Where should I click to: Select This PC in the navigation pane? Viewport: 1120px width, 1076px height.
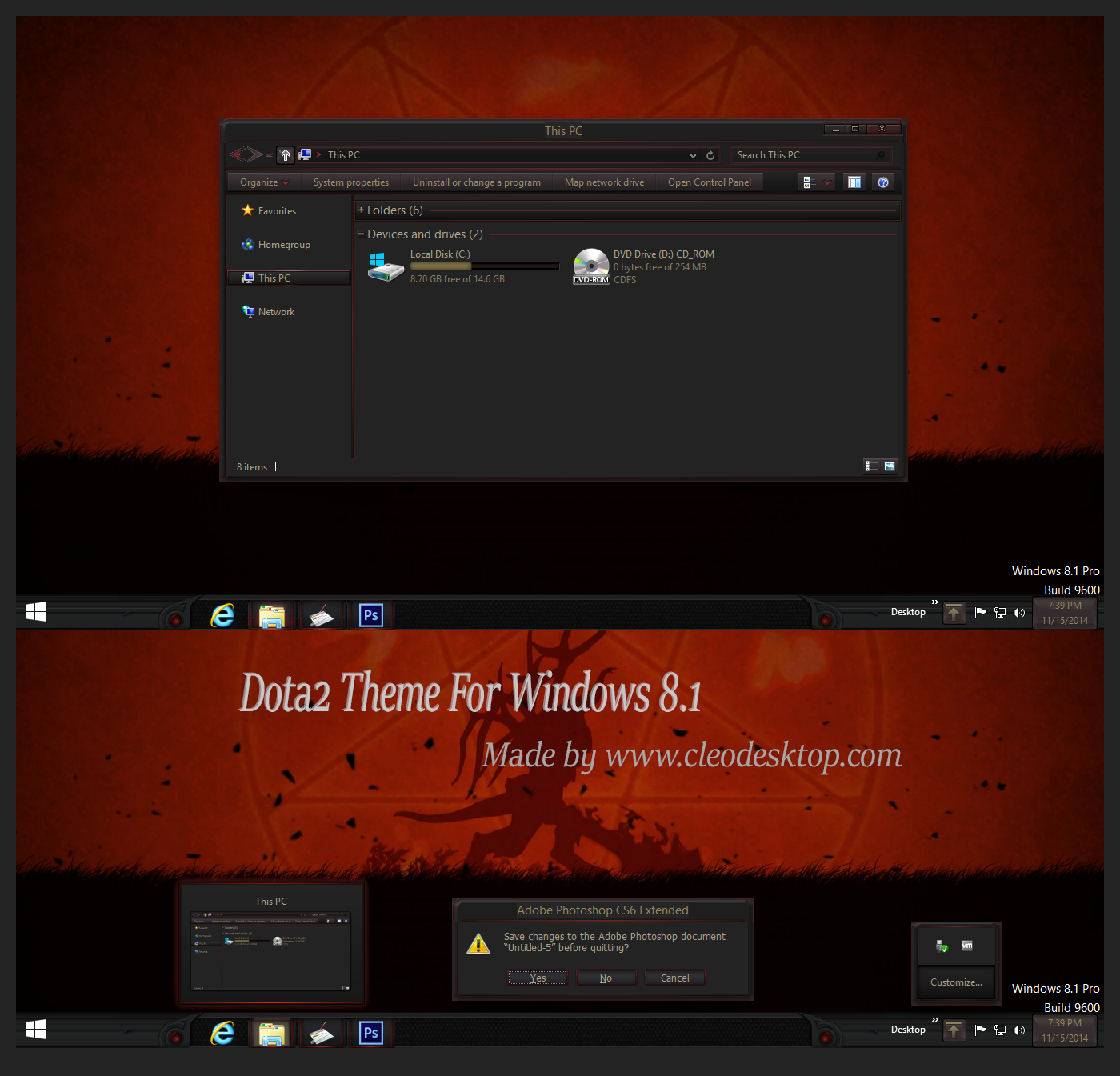289,278
